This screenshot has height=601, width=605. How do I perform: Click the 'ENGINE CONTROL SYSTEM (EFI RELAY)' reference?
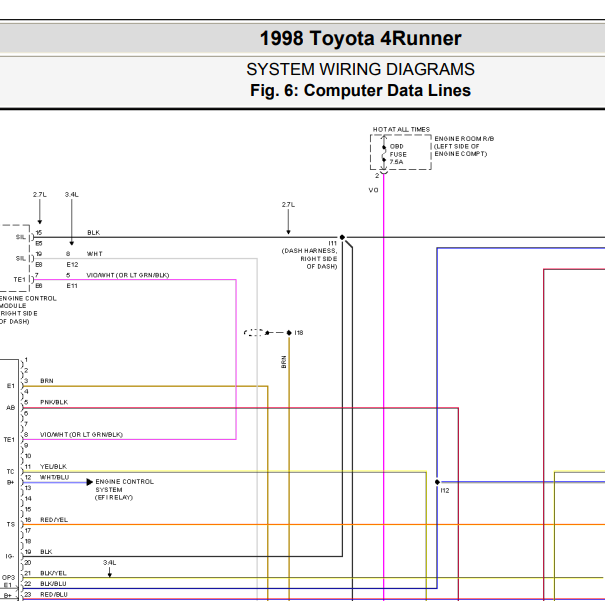coord(124,490)
